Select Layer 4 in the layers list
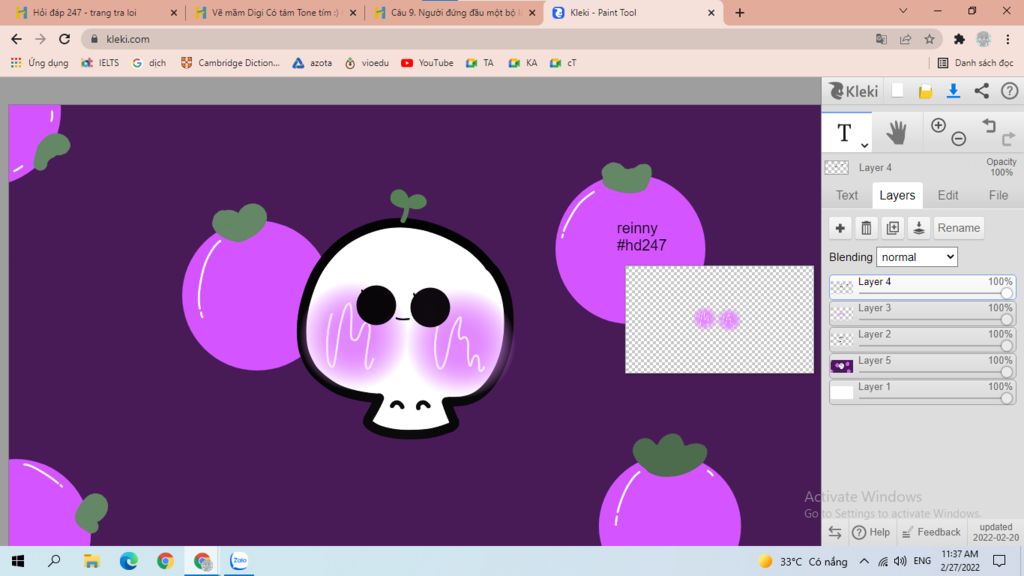Viewport: 1024px width, 576px height. pos(922,287)
